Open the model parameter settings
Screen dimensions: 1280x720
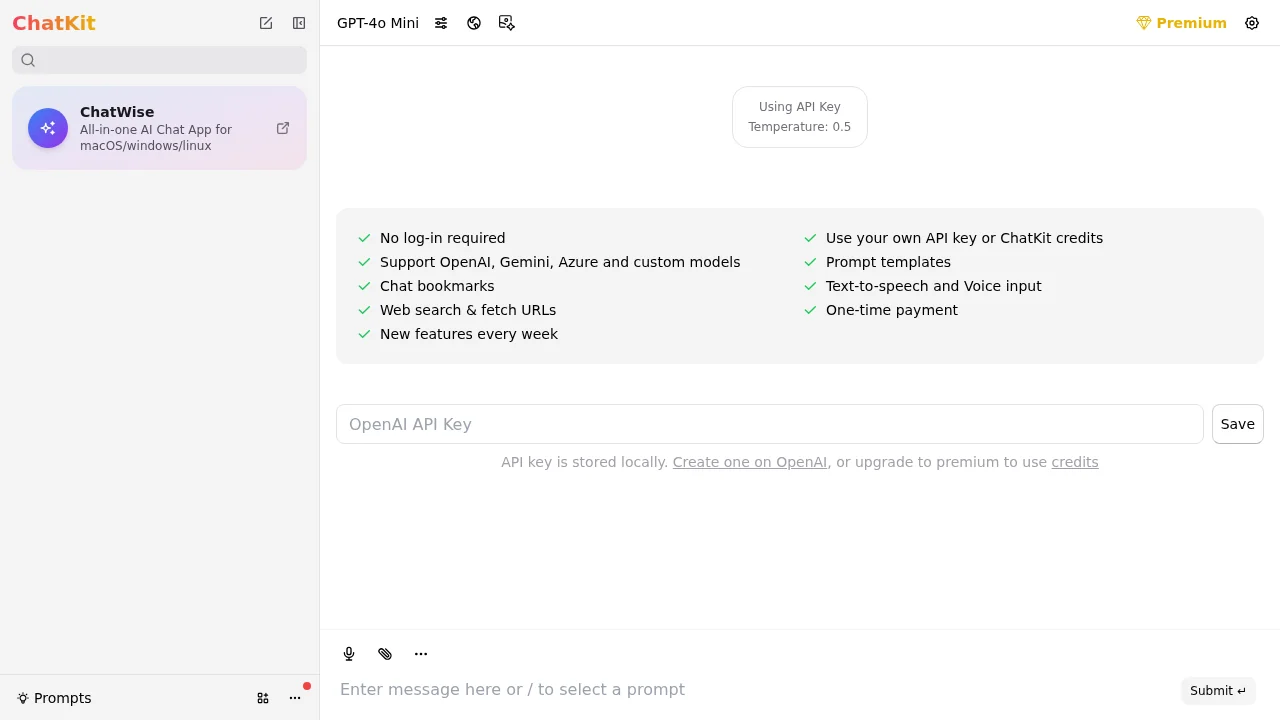pyautogui.click(x=441, y=22)
